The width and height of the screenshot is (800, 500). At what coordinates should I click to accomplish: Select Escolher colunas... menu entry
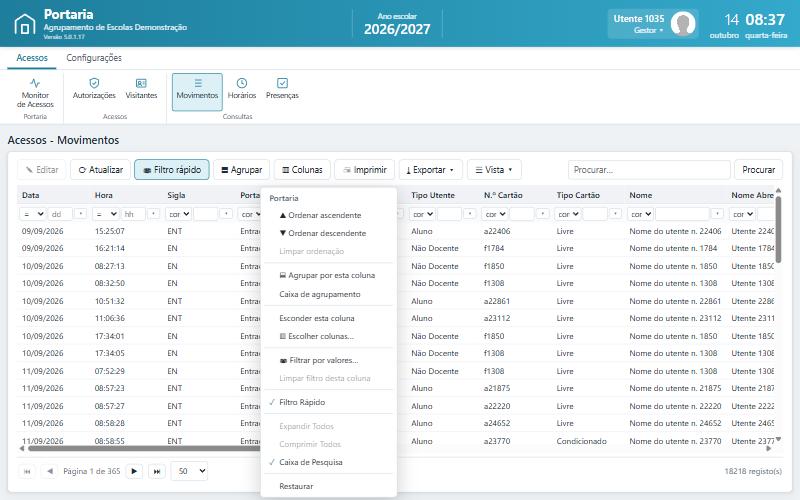point(329,336)
